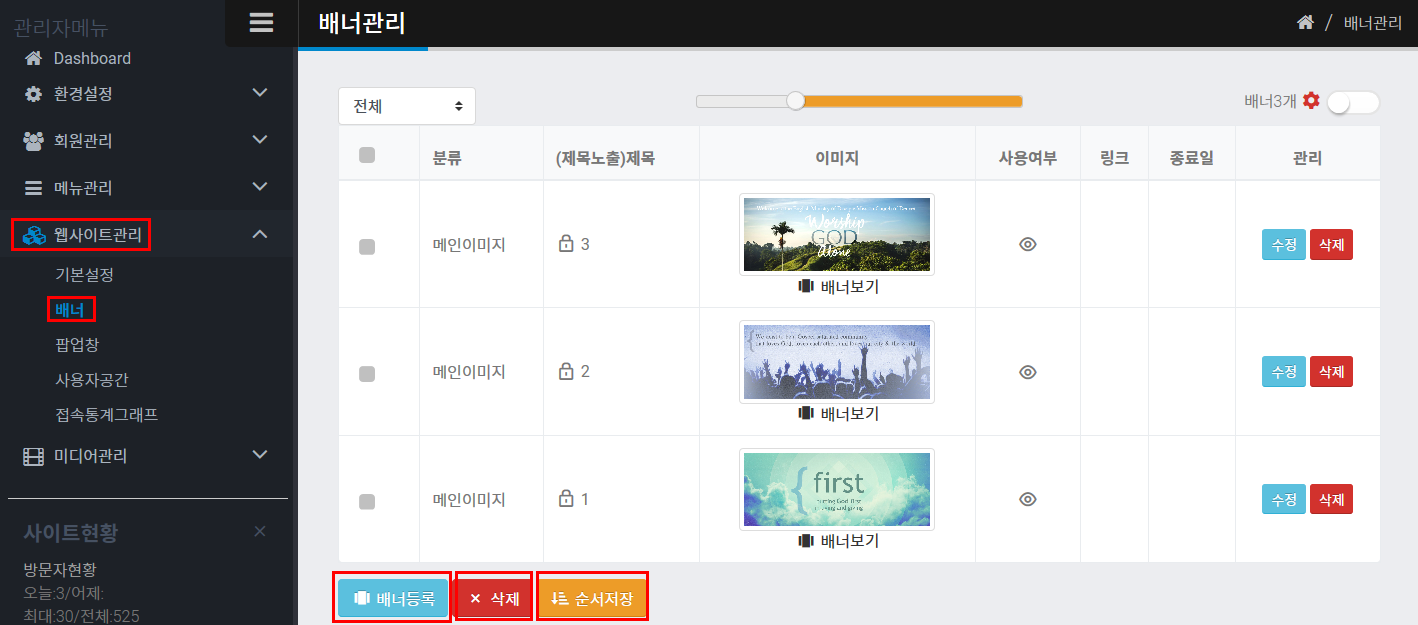Click the image size slider handle
Viewport: 1418px width, 625px height.
click(x=795, y=101)
